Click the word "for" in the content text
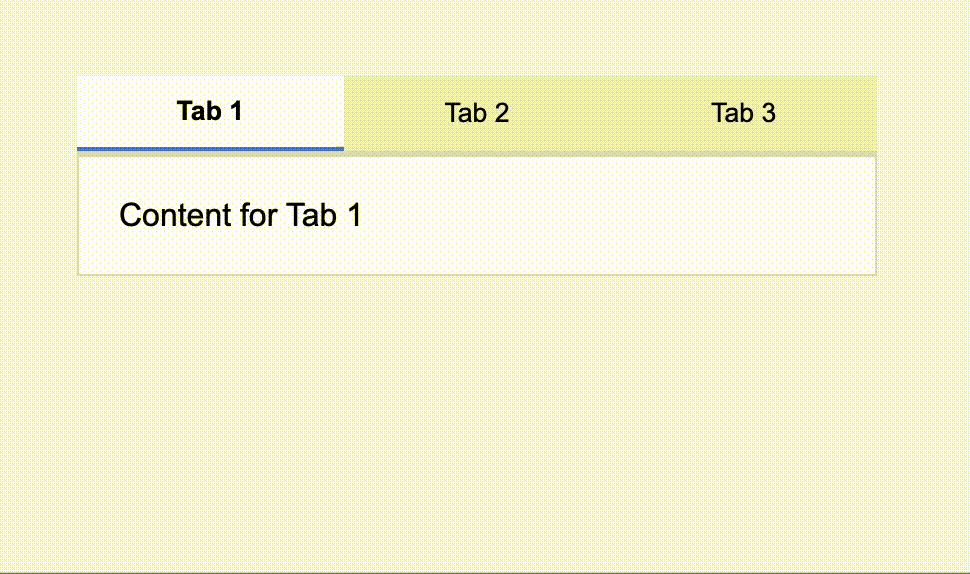The image size is (970, 574). tap(259, 215)
